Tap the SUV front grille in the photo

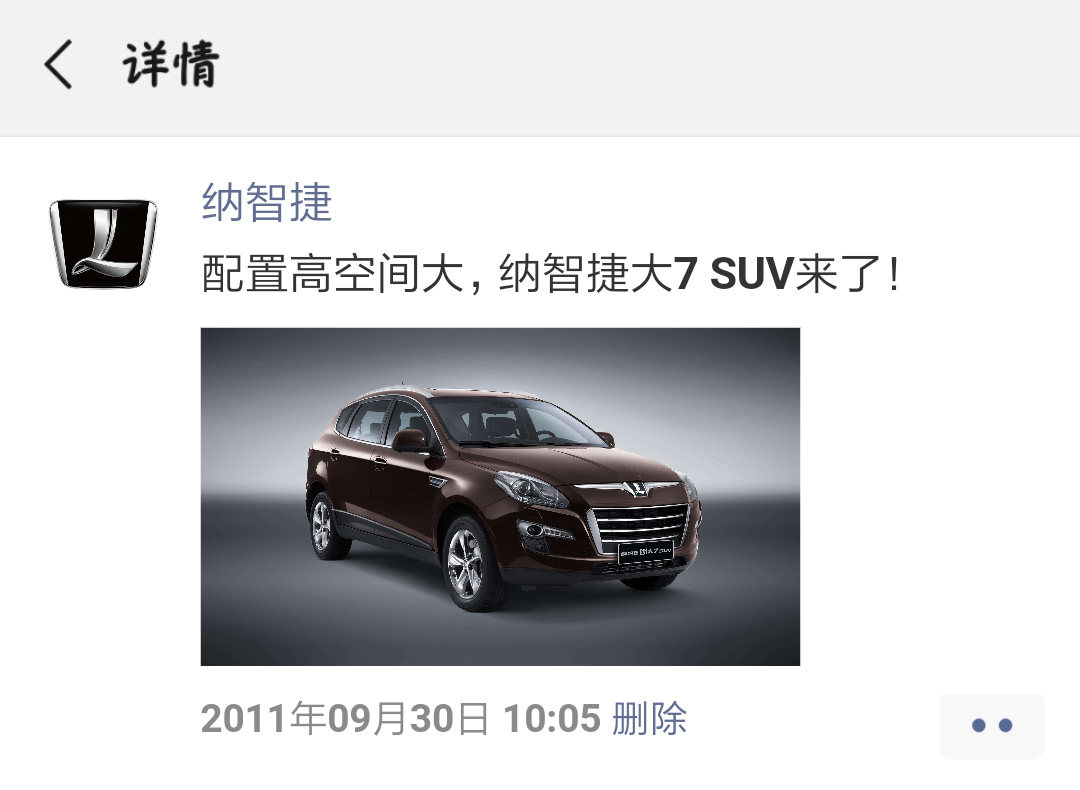click(639, 527)
